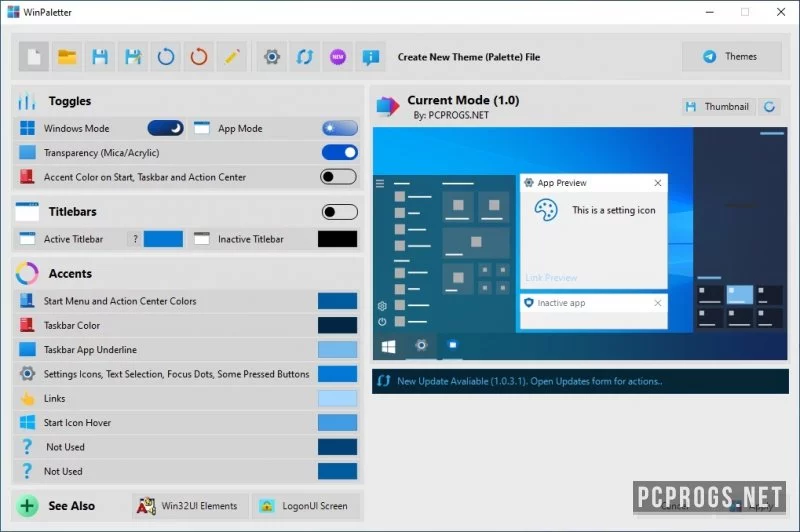This screenshot has width=800, height=532.
Task: Click the blue info speech-bubble icon
Action: point(371,57)
